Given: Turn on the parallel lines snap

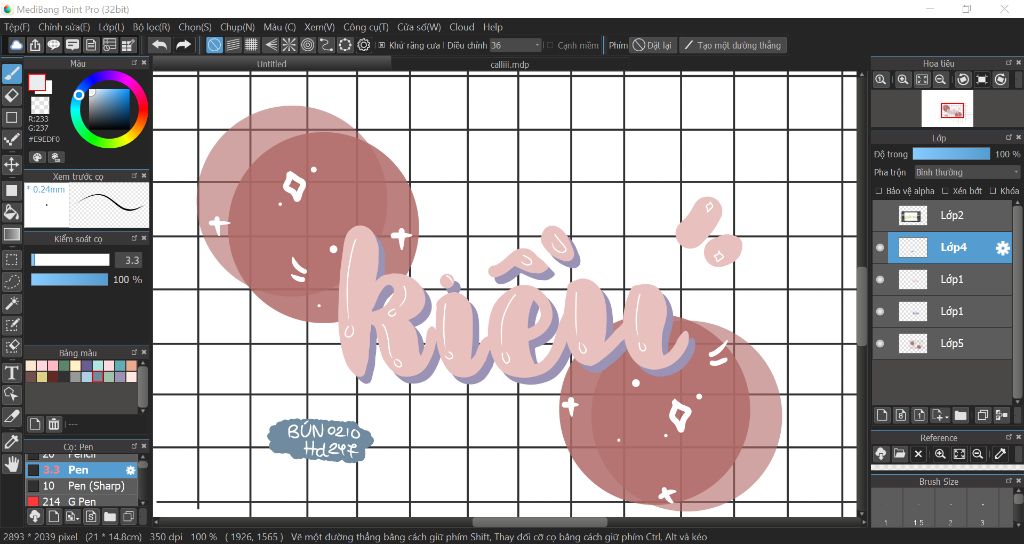Looking at the screenshot, I should [x=233, y=45].
